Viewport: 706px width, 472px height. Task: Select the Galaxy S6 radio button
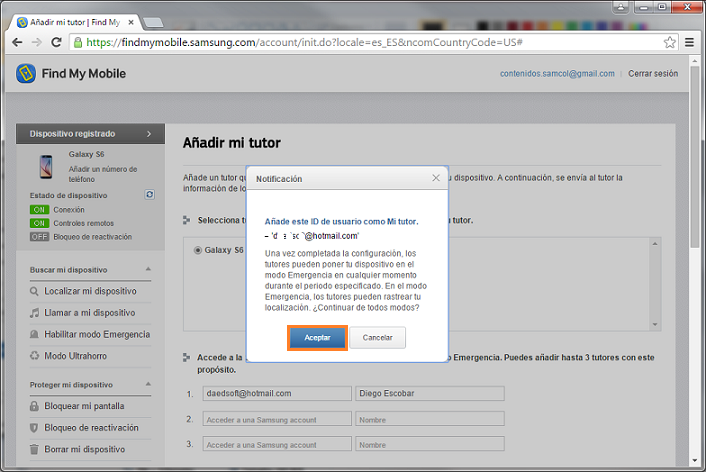[197, 250]
